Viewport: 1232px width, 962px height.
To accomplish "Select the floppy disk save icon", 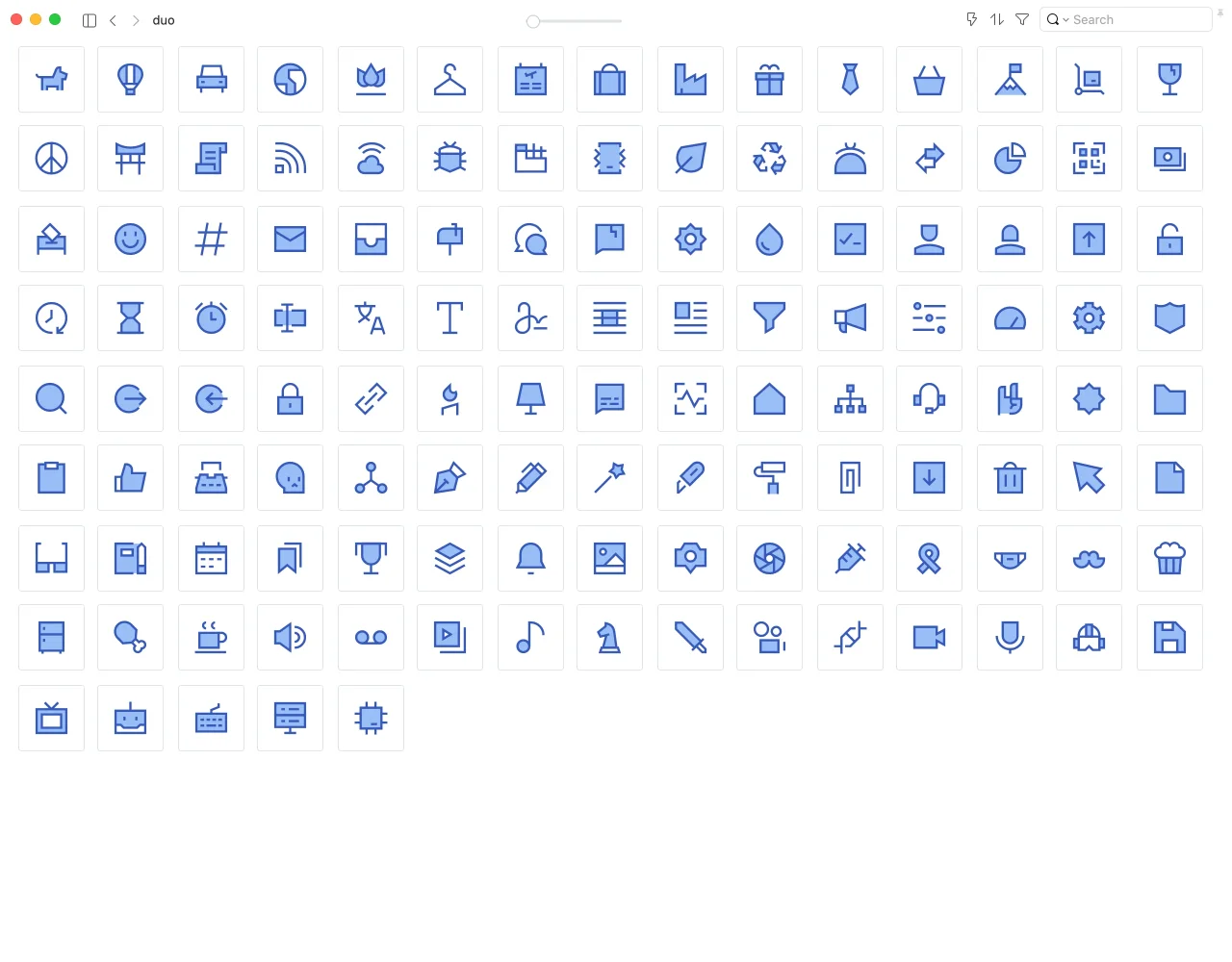I will [x=1169, y=638].
